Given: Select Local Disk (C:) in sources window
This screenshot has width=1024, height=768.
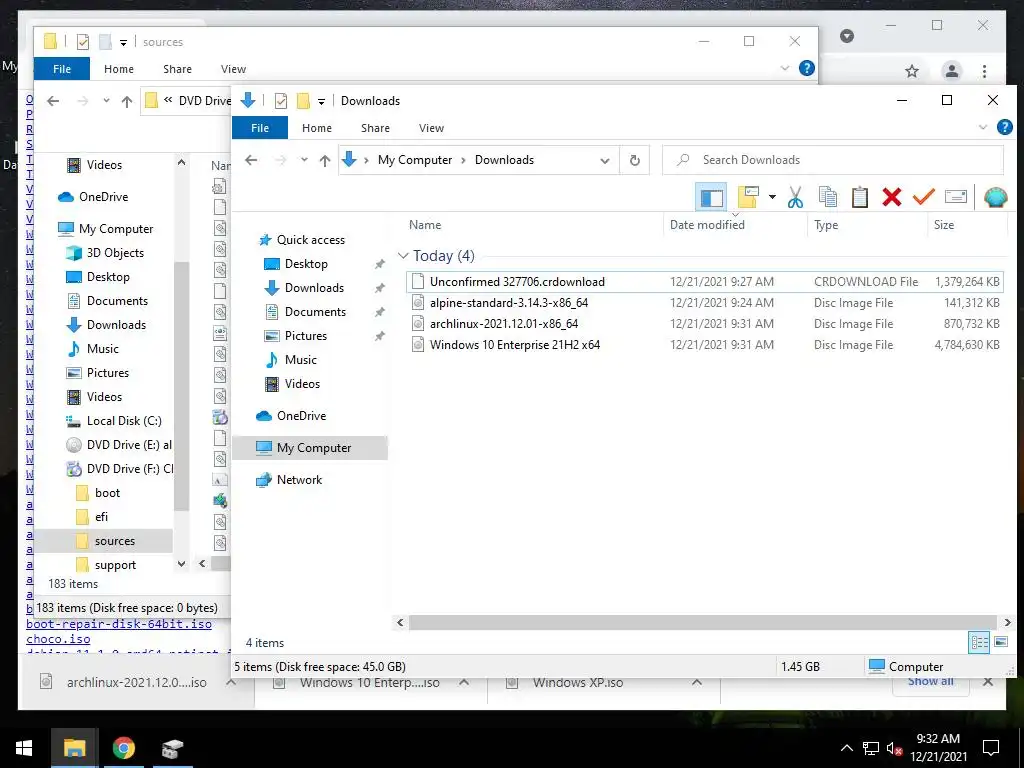Looking at the screenshot, I should click(x=124, y=421).
